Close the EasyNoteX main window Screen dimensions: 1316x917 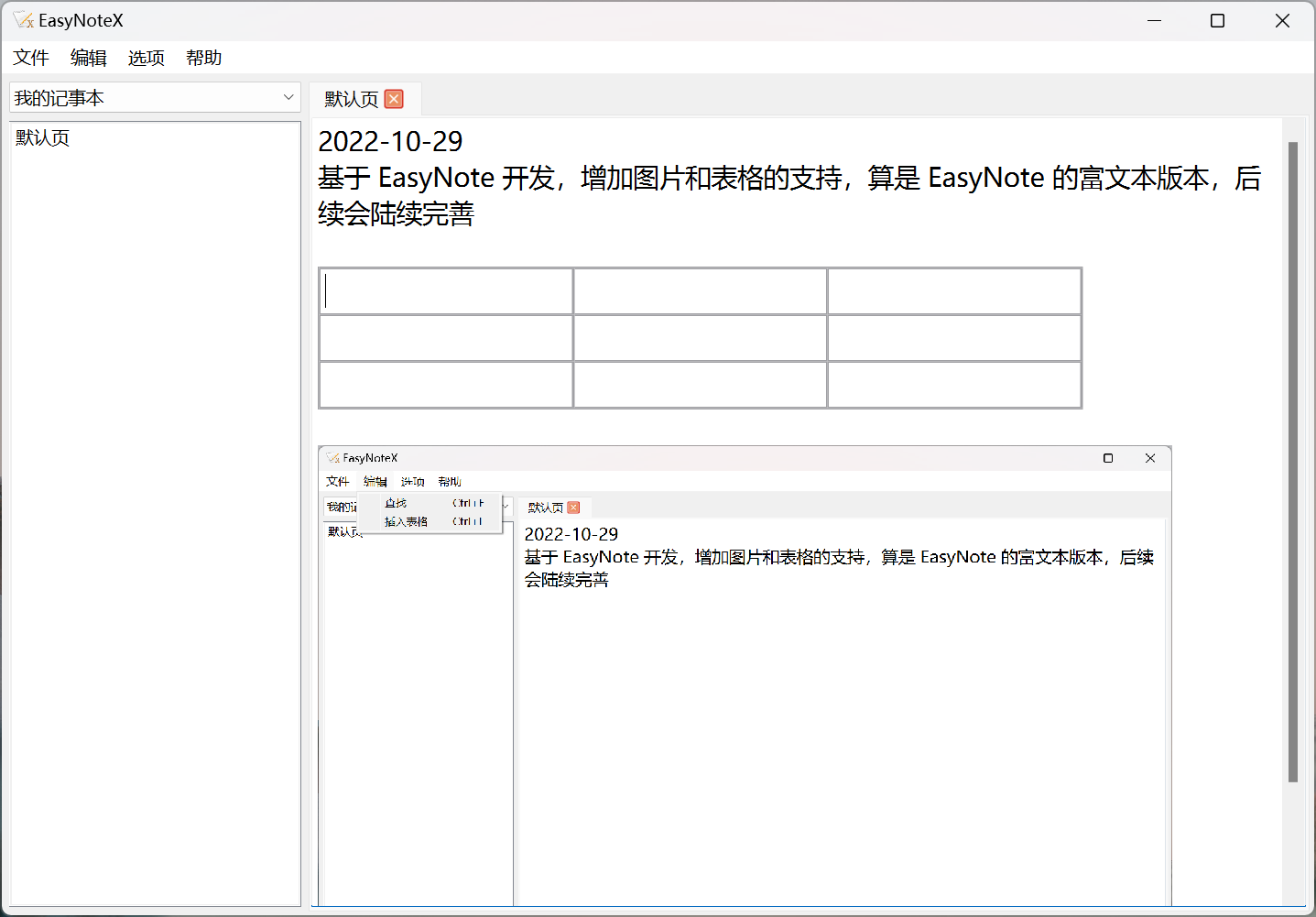point(1282,20)
